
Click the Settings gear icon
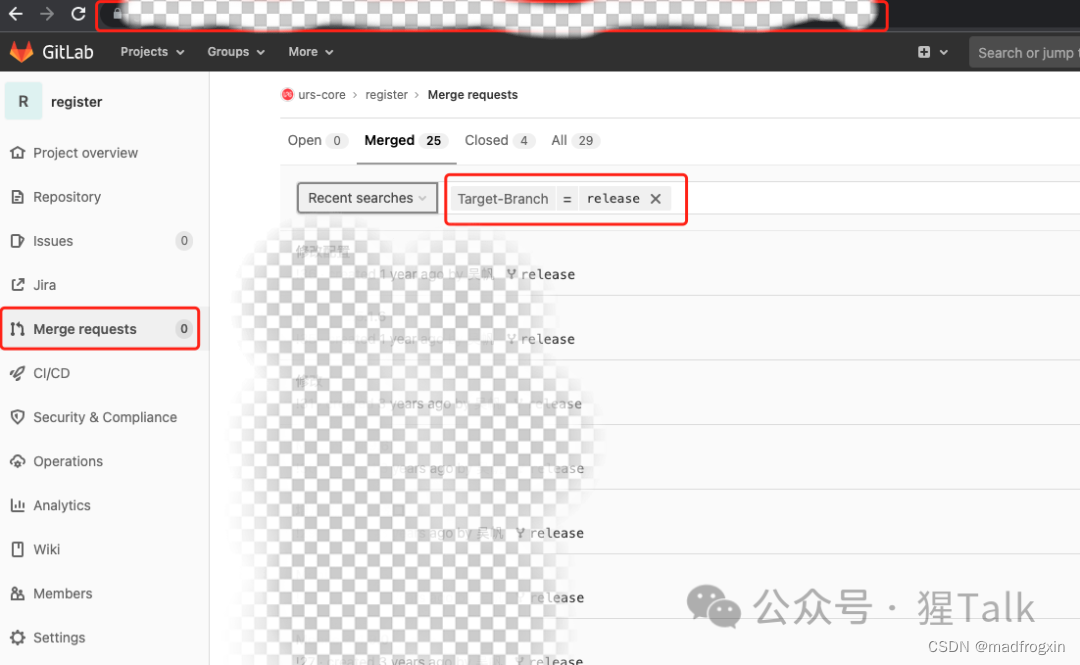pos(18,637)
